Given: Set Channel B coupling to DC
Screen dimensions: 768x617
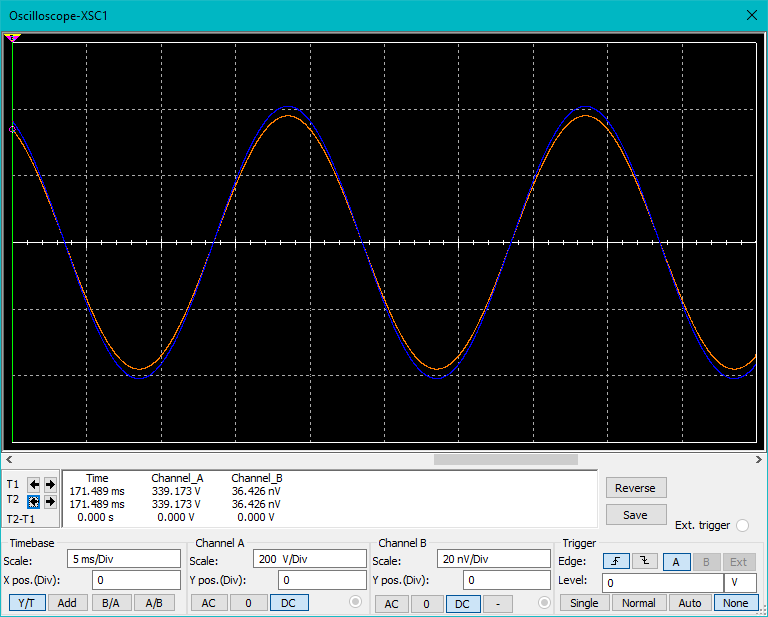Looking at the screenshot, I should coord(462,603).
